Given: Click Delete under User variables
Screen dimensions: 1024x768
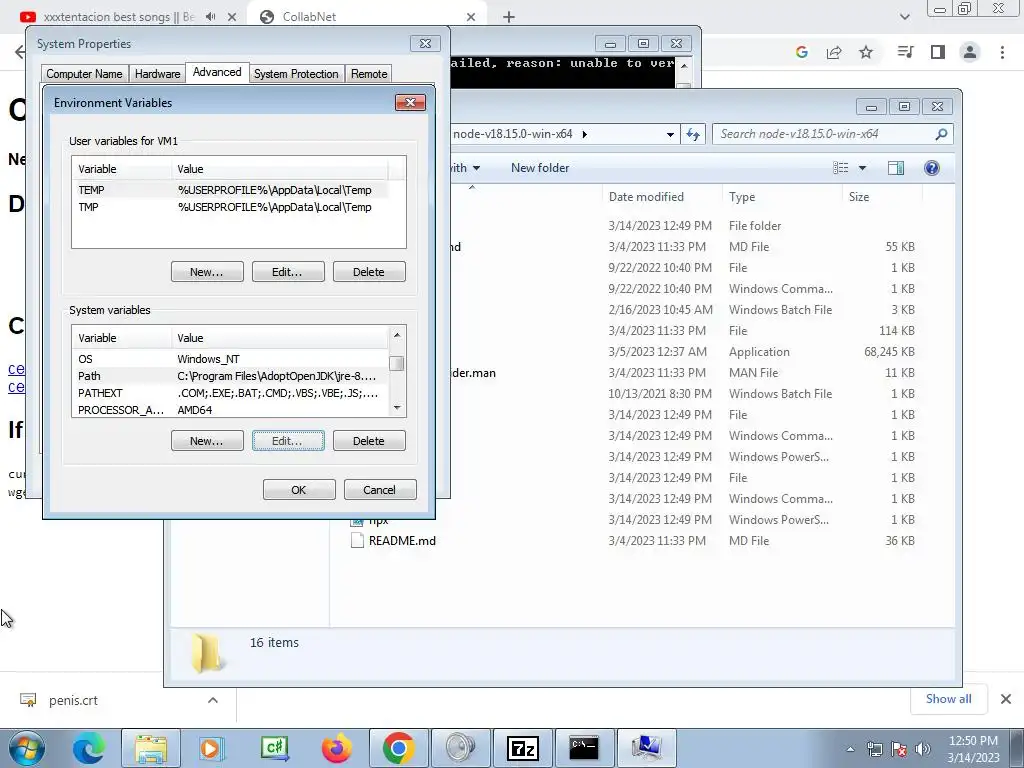Looking at the screenshot, I should pyautogui.click(x=369, y=272).
